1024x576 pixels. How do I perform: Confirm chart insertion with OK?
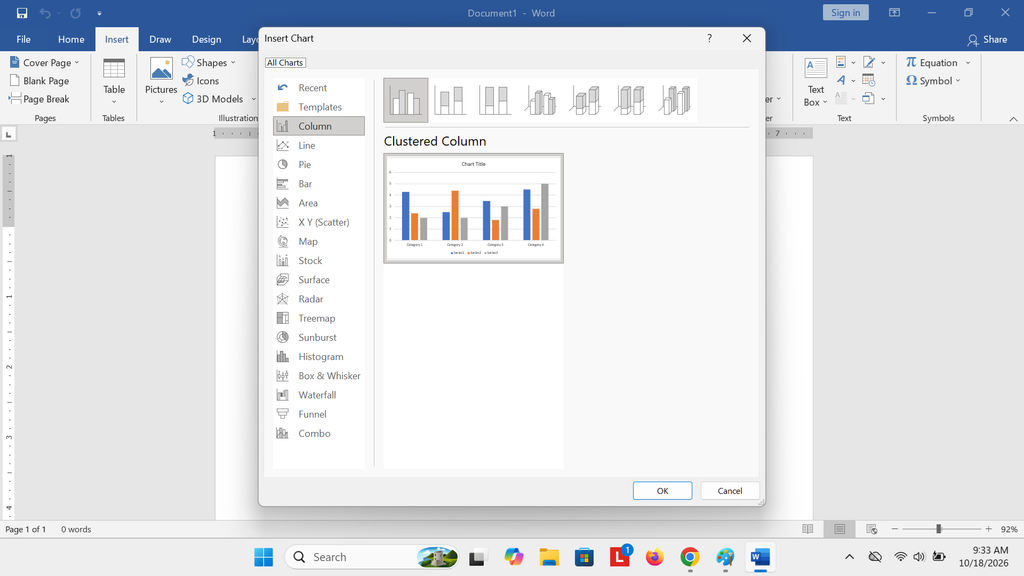click(x=662, y=490)
